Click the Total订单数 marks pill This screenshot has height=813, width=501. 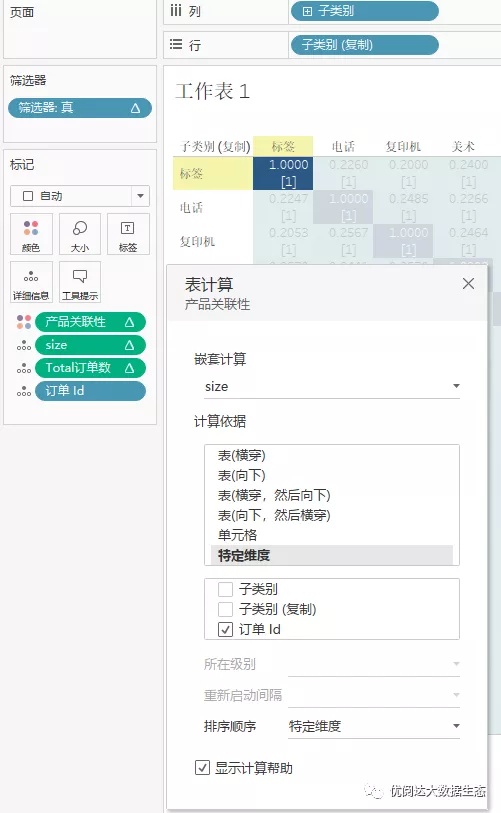[x=90, y=368]
